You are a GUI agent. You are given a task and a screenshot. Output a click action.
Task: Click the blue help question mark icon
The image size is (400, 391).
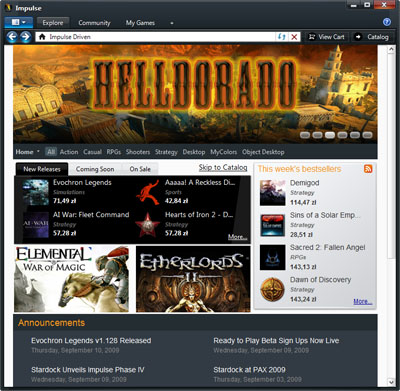point(387,22)
